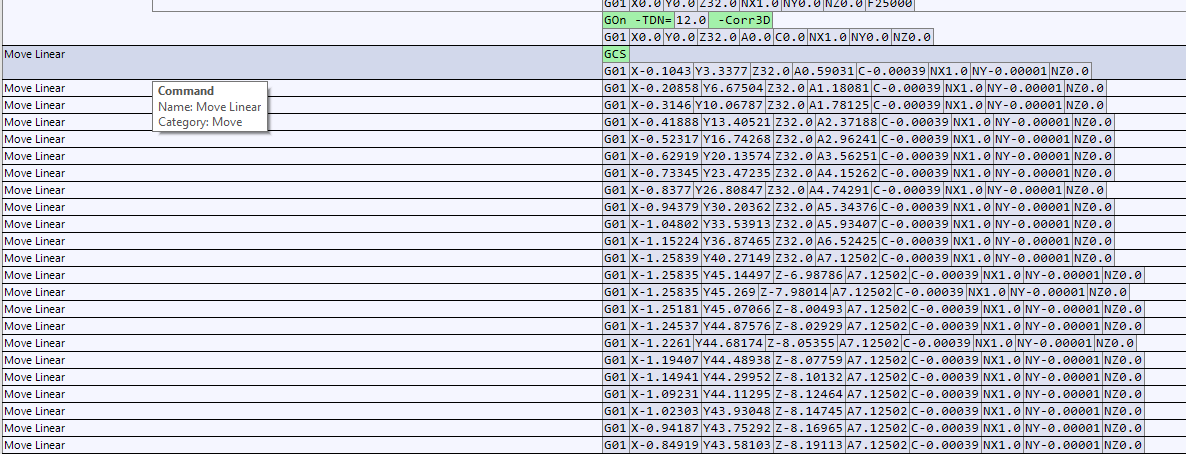This screenshot has height=454, width=1186.
Task: Click Move Linear in the X-0.84919 row
Action: click(35, 446)
